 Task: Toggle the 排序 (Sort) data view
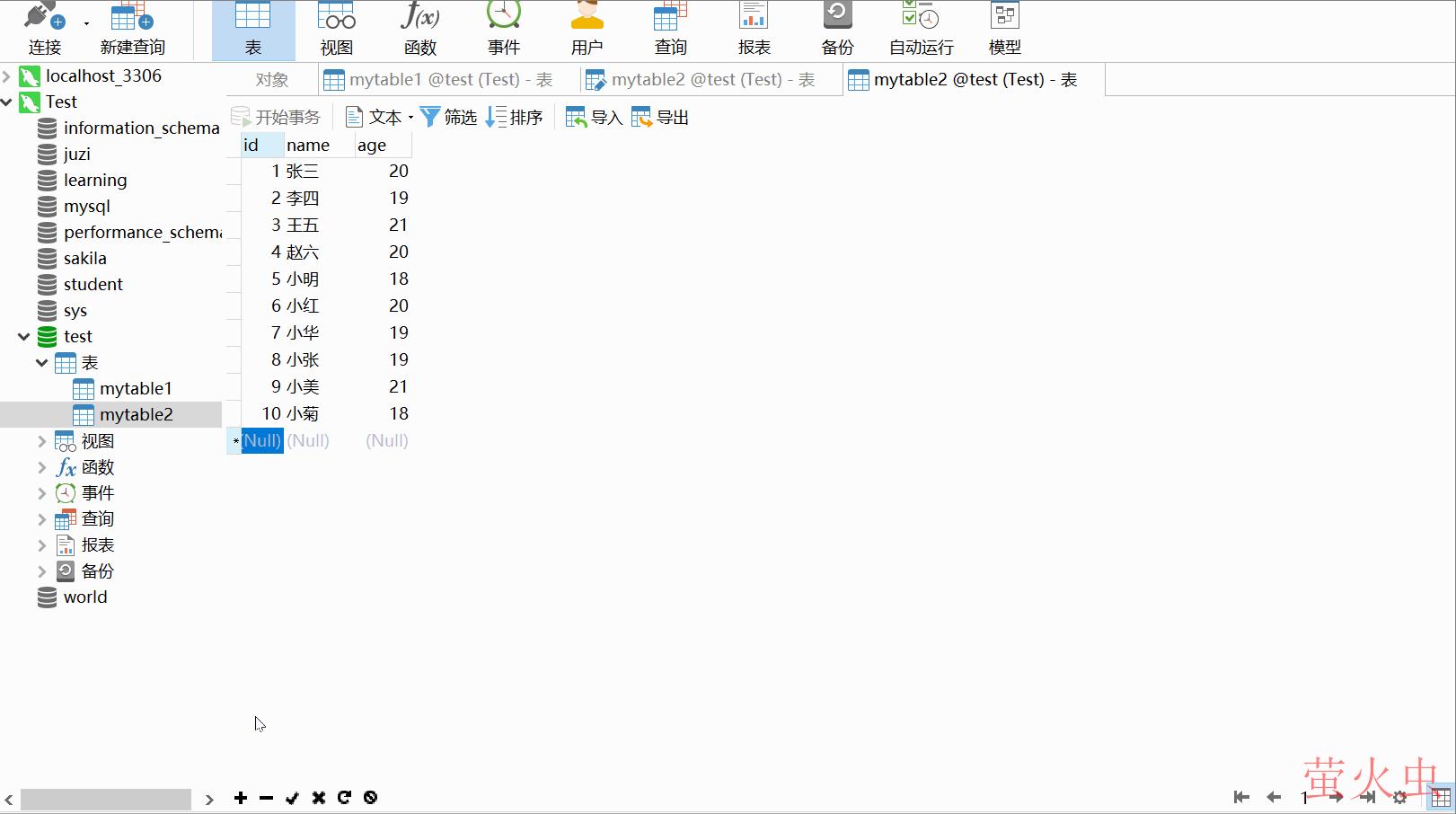point(513,116)
